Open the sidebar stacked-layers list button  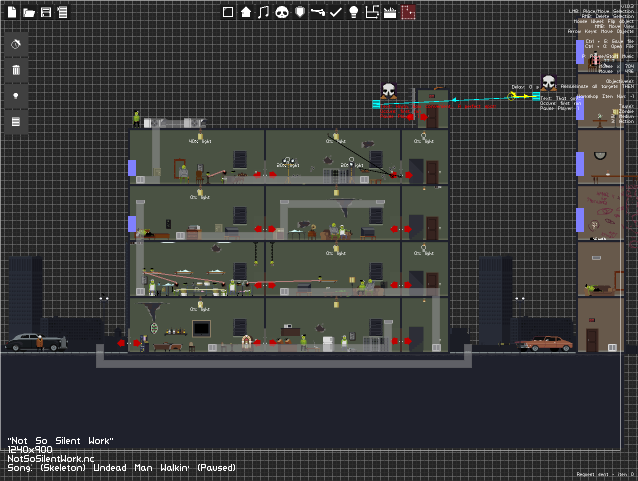(x=16, y=122)
